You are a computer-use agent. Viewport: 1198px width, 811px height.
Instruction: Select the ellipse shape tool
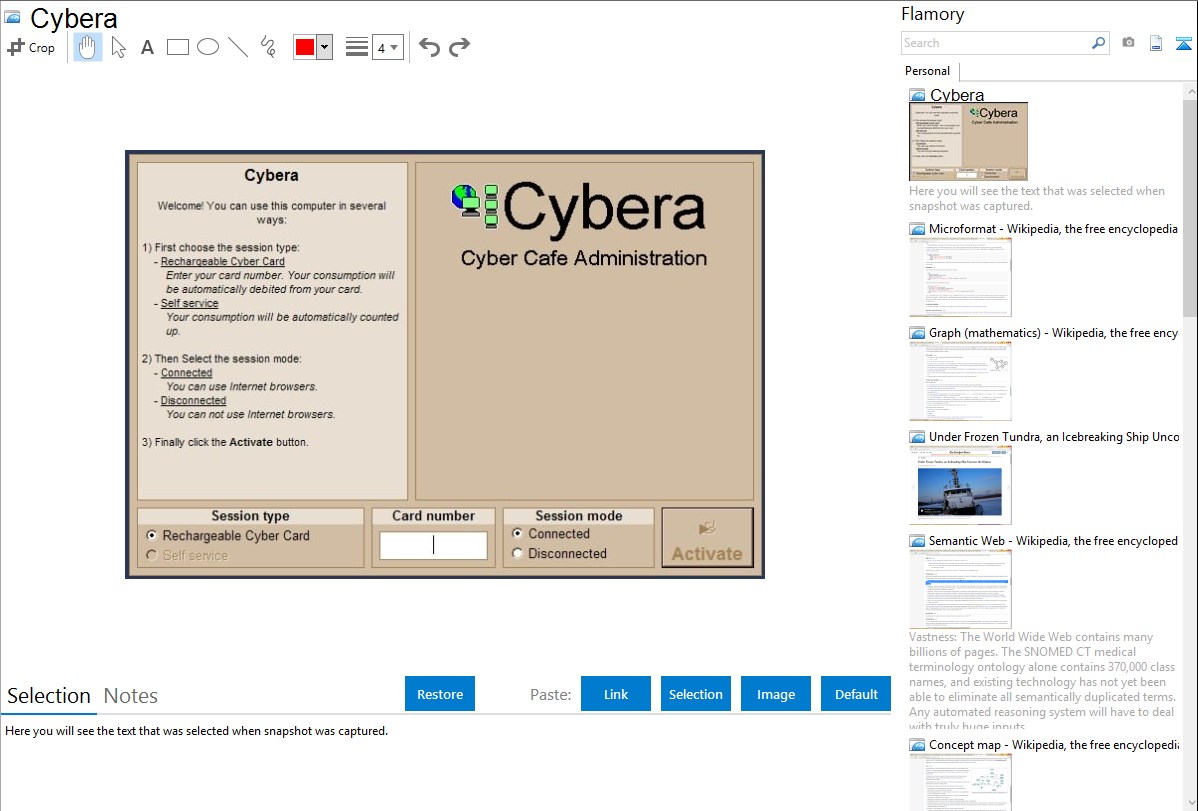(x=207, y=47)
